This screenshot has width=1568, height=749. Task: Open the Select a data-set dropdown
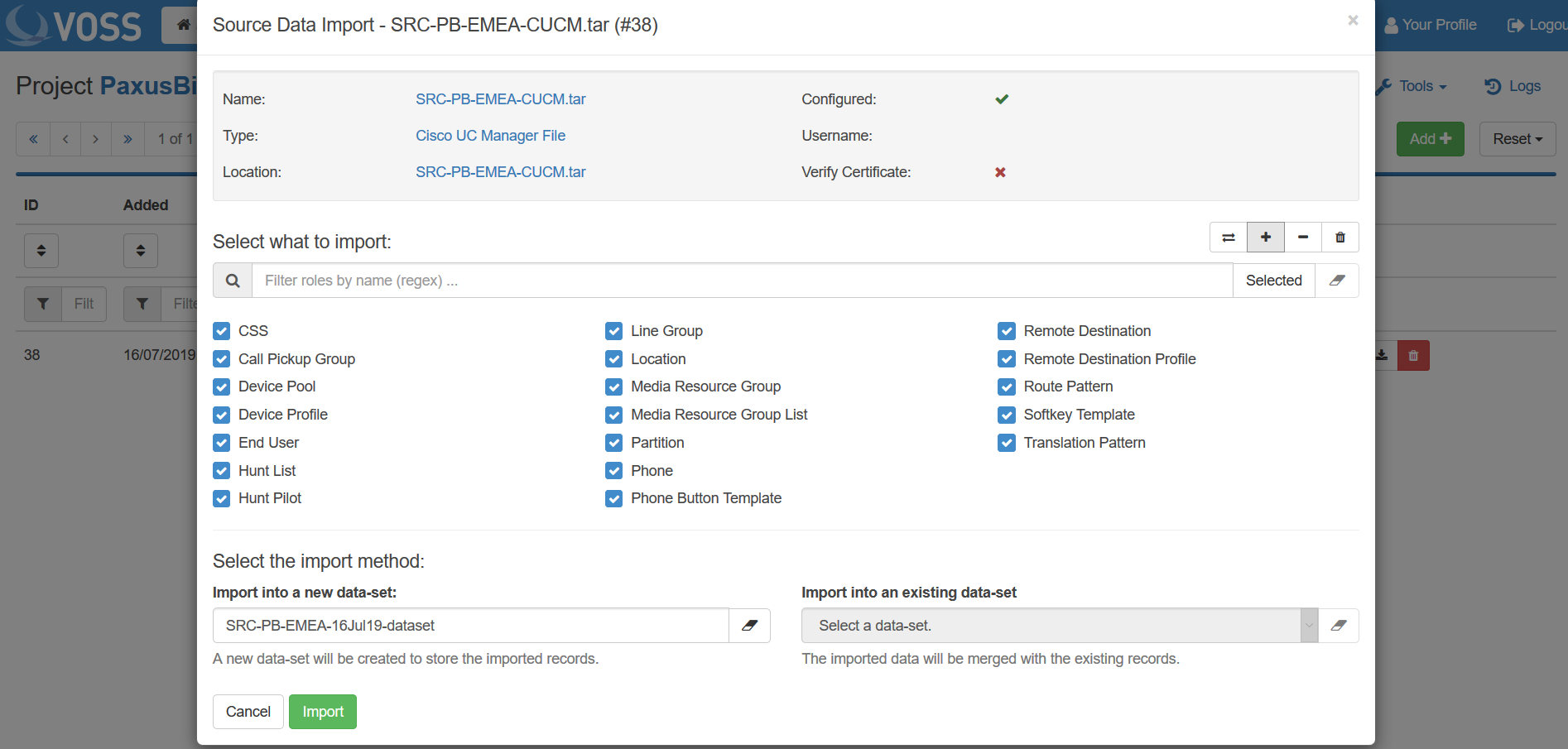(1059, 626)
